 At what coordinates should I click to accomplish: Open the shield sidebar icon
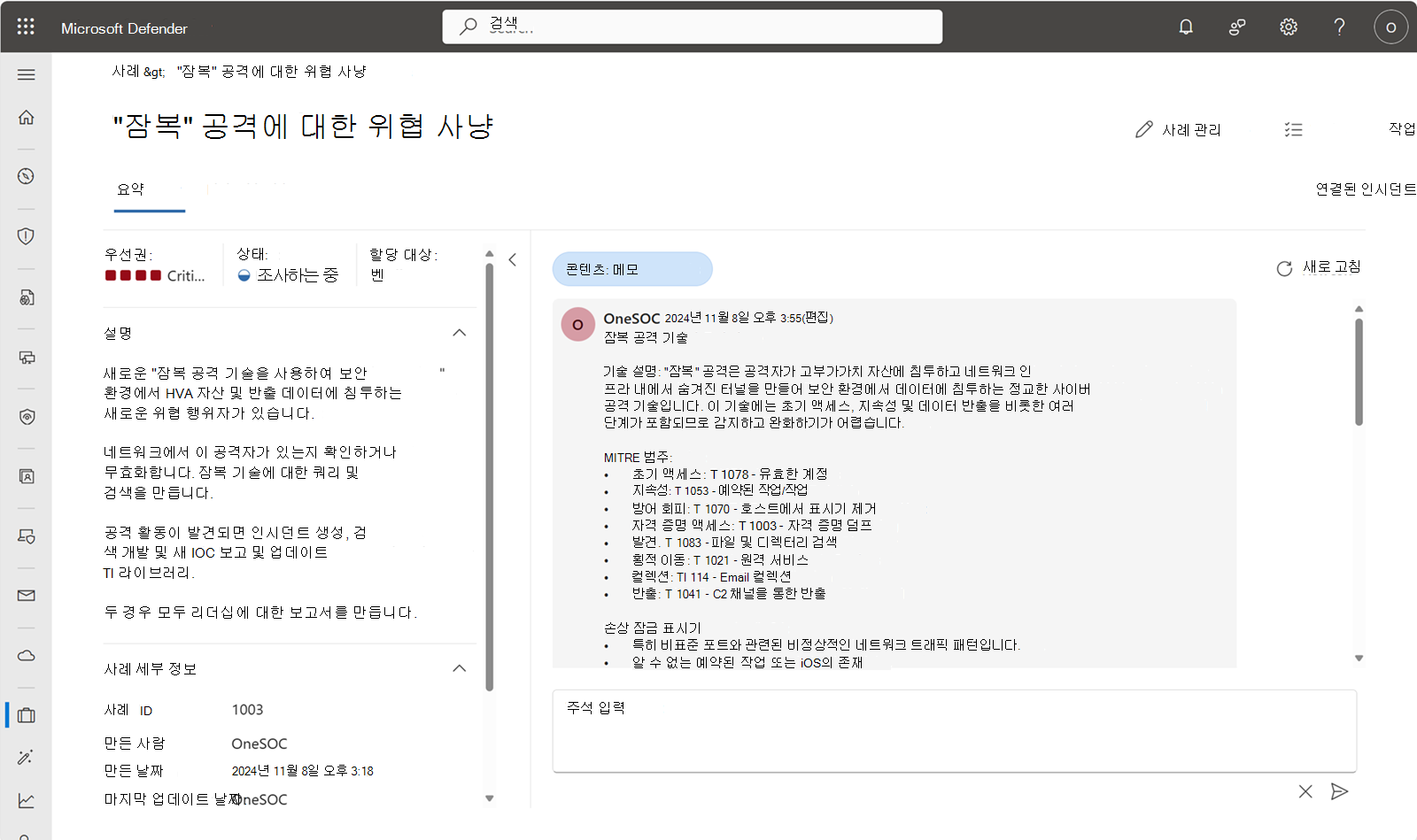click(27, 236)
